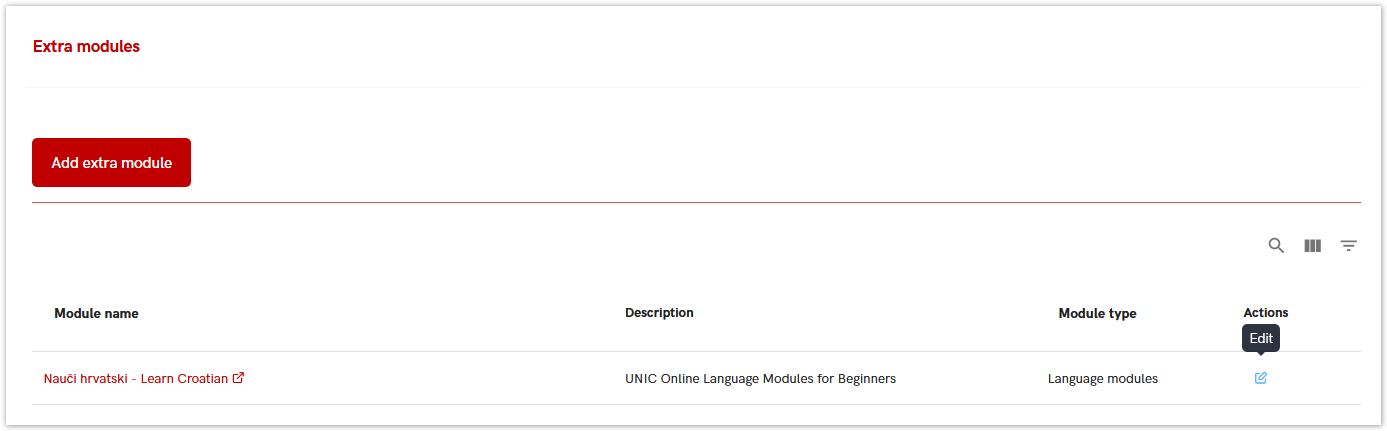Open the table search icon

[x=1276, y=246]
